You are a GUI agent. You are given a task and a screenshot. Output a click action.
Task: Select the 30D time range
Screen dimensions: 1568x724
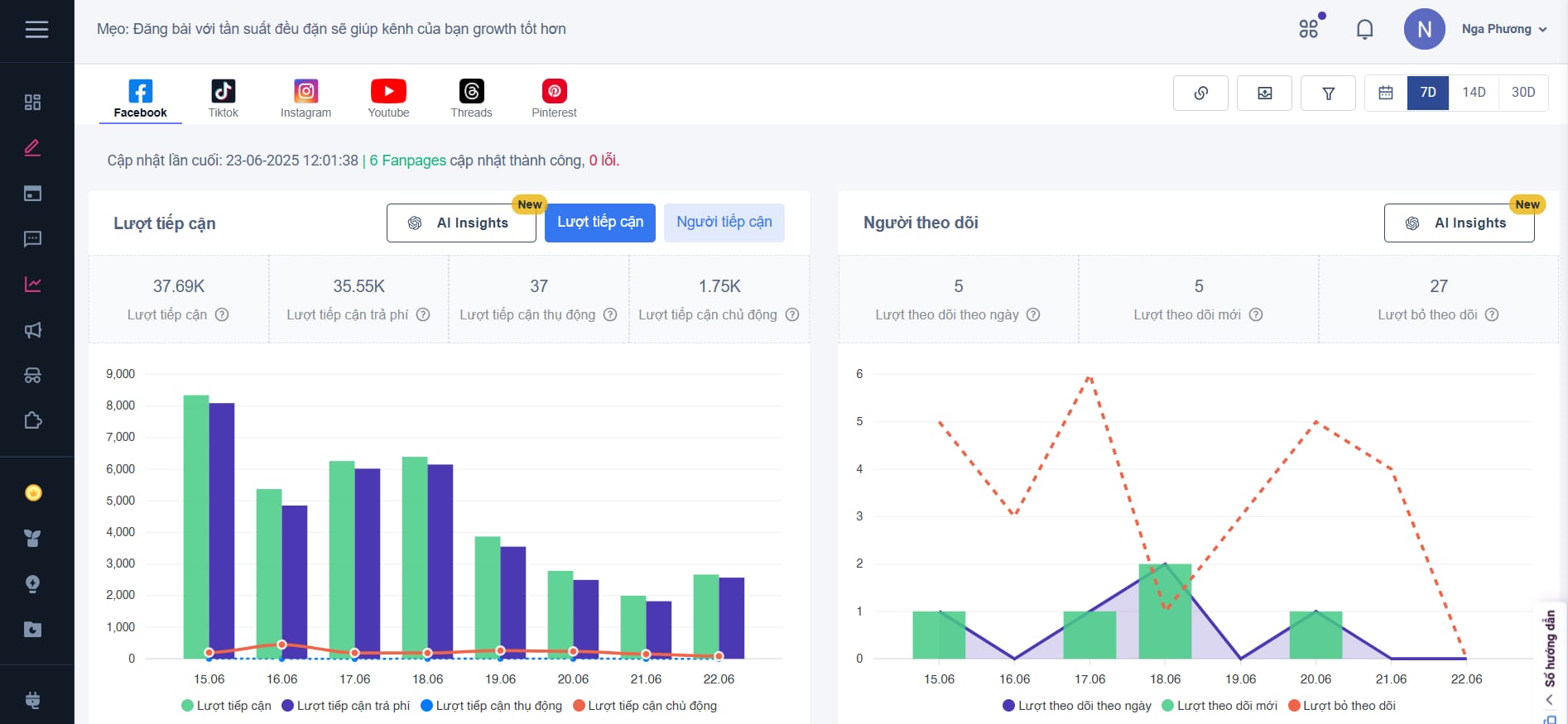[1523, 93]
